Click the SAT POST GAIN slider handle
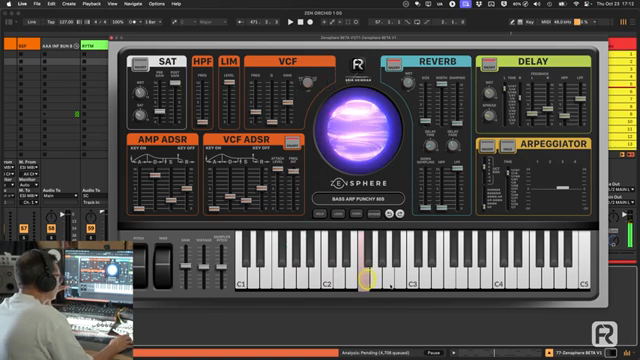Image resolution: width=640 pixels, height=360 pixels. (175, 83)
